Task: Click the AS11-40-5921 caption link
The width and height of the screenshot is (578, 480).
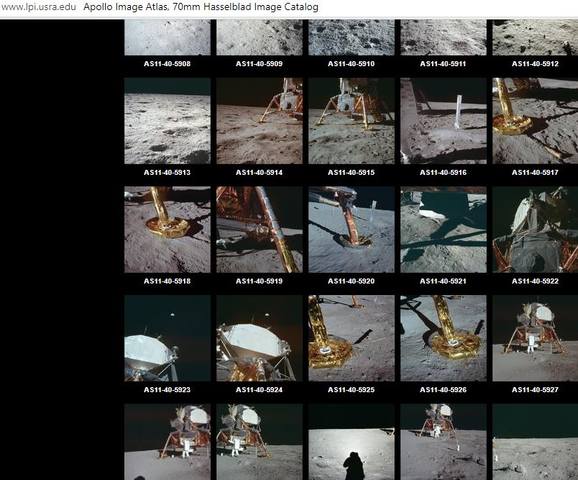Action: coord(443,281)
